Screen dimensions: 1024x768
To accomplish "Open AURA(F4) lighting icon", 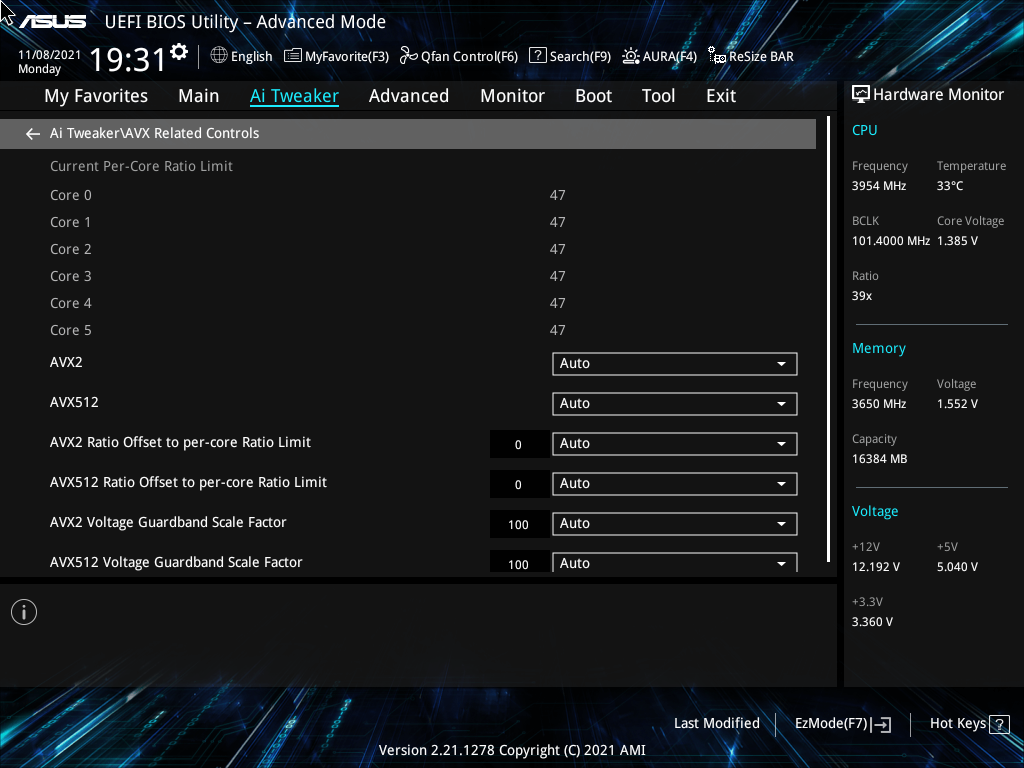I will (x=630, y=56).
